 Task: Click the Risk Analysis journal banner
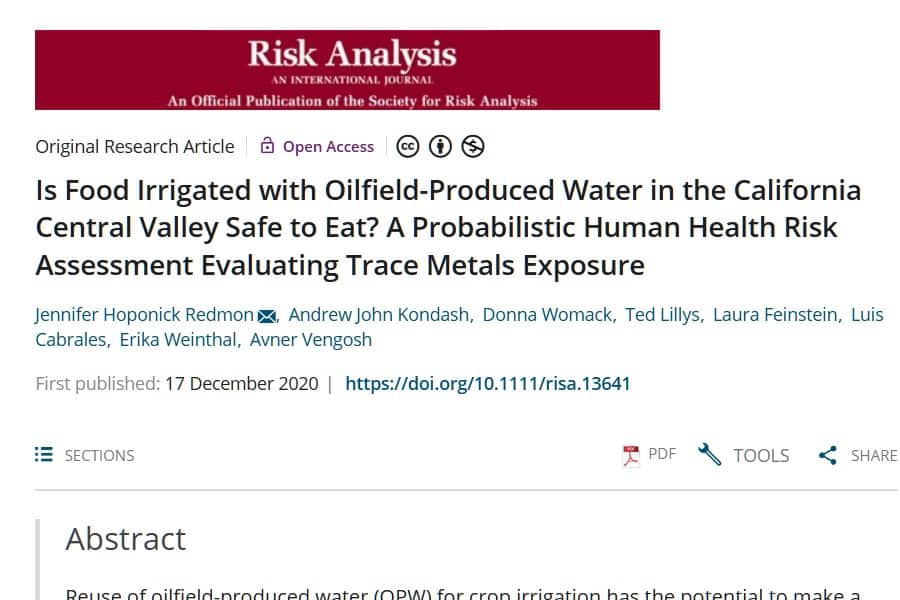(347, 70)
